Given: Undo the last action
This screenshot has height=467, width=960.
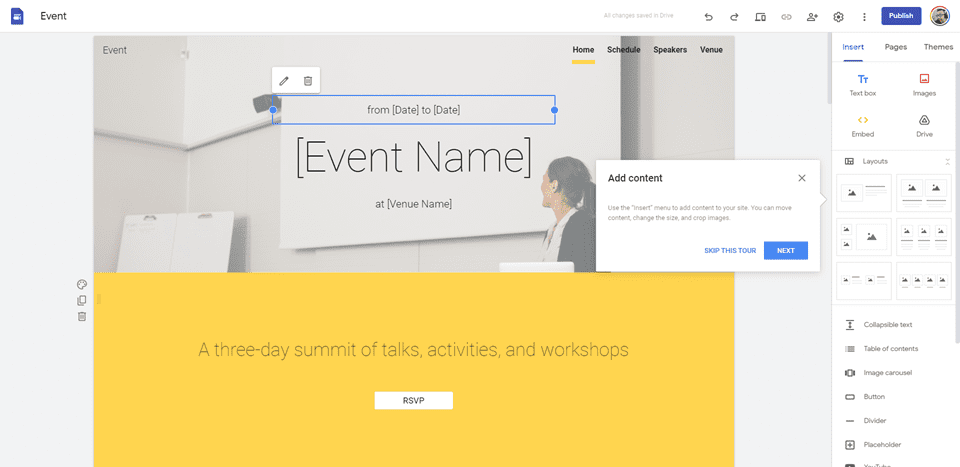Looking at the screenshot, I should (709, 17).
